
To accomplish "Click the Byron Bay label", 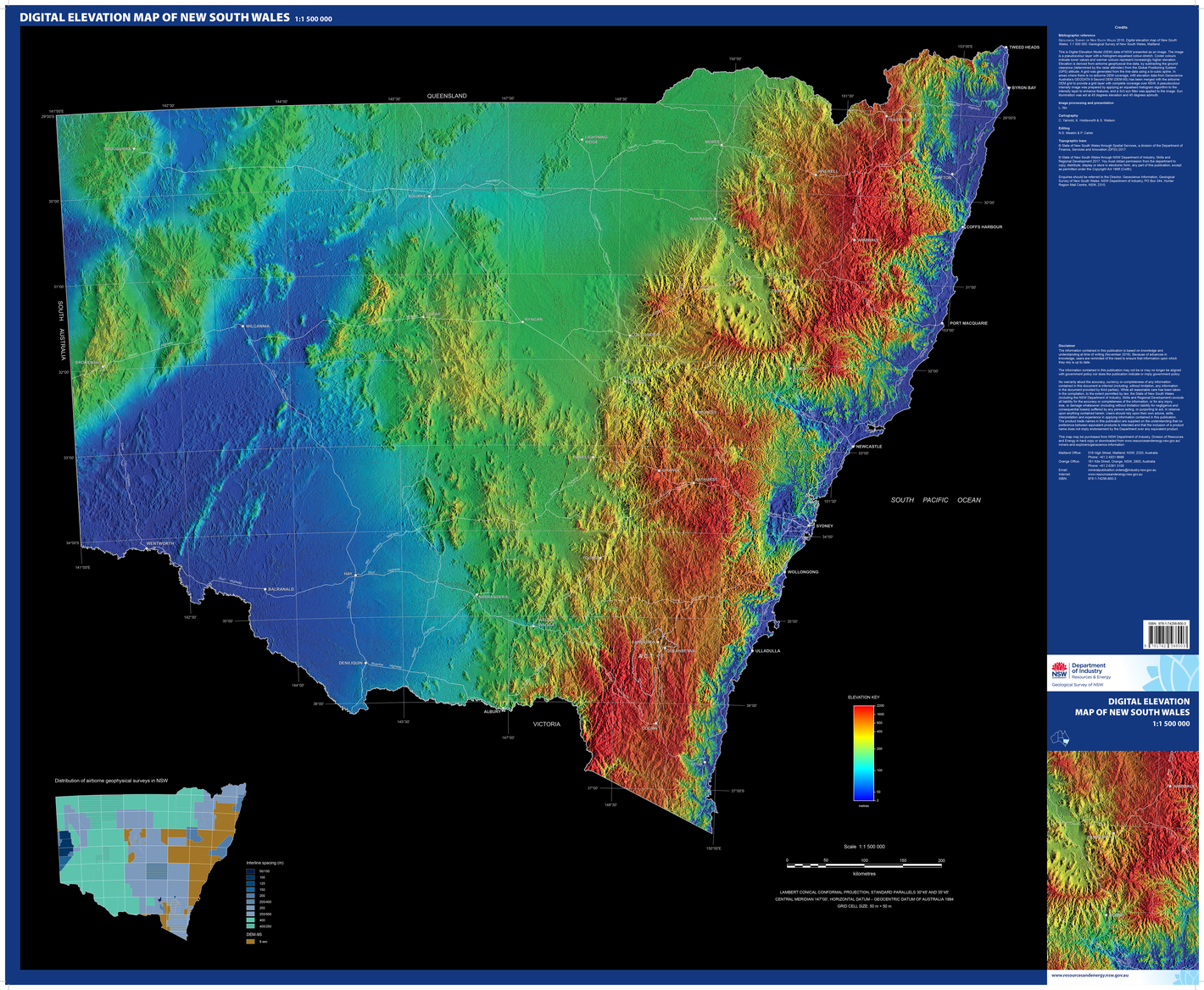I will (1023, 88).
